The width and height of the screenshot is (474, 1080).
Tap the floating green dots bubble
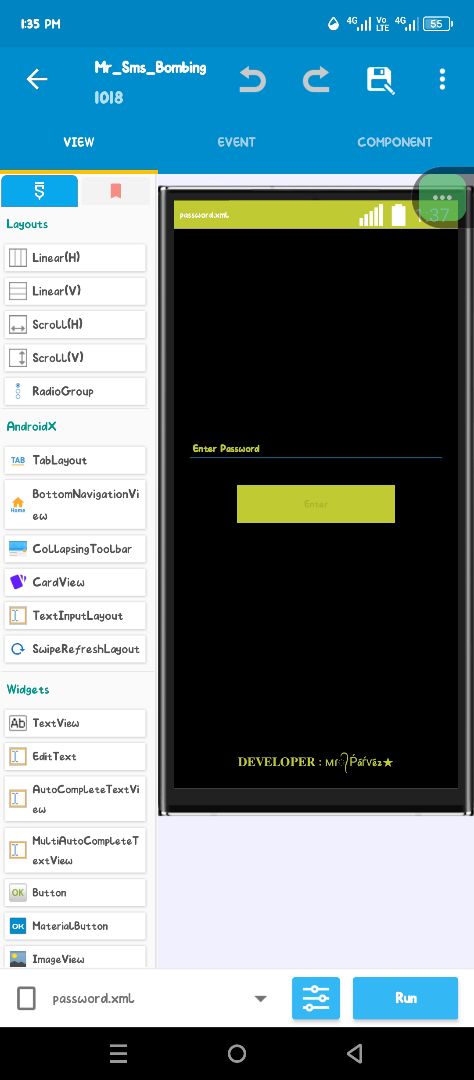point(442,197)
